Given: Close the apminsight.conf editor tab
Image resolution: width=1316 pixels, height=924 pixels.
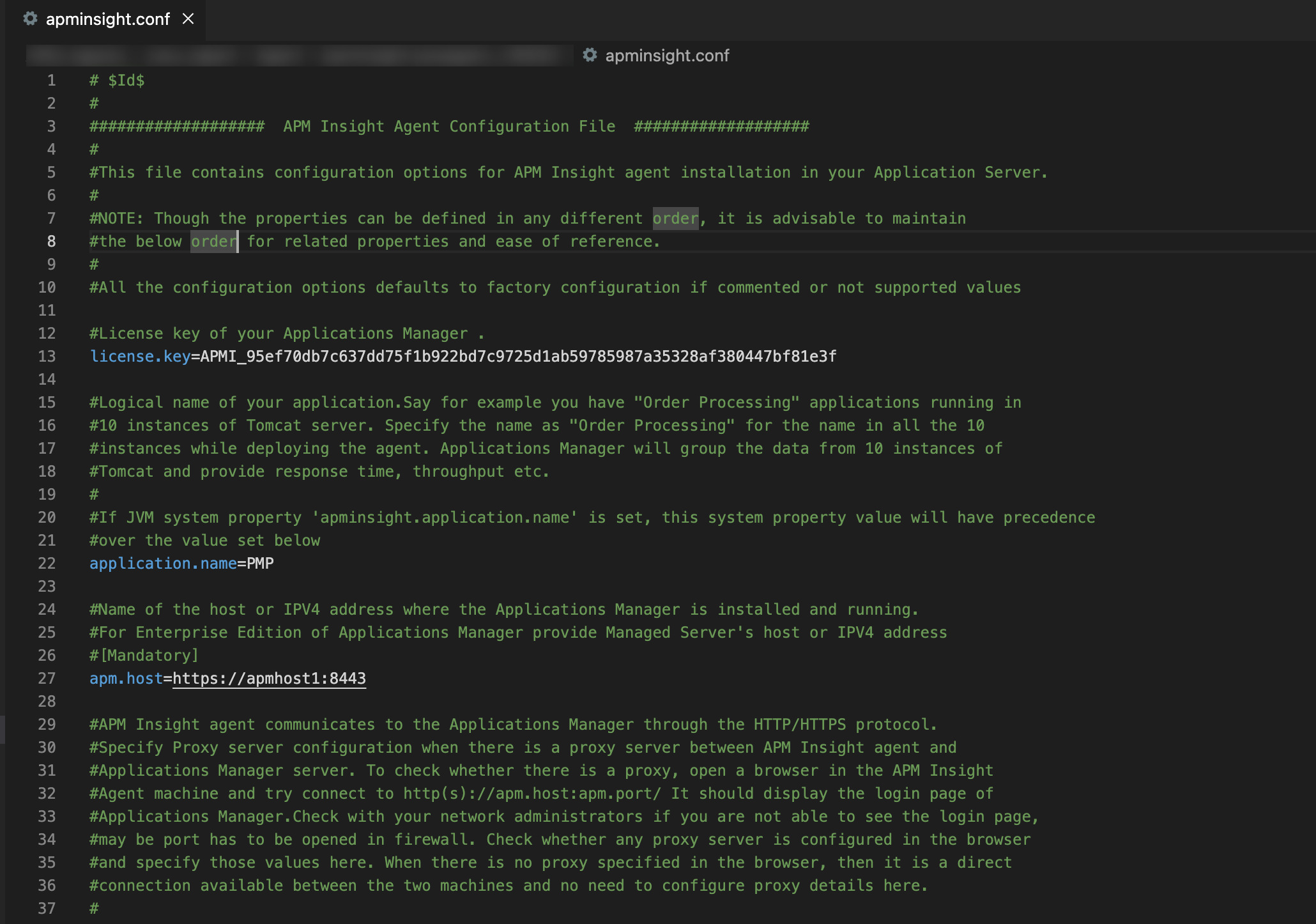Looking at the screenshot, I should pos(188,19).
